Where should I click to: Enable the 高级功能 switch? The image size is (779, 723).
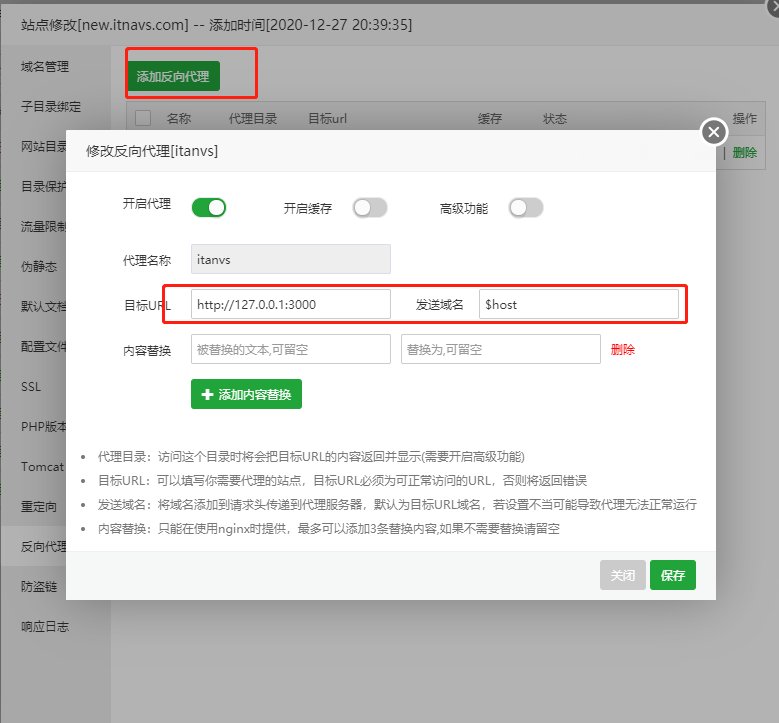click(x=526, y=208)
